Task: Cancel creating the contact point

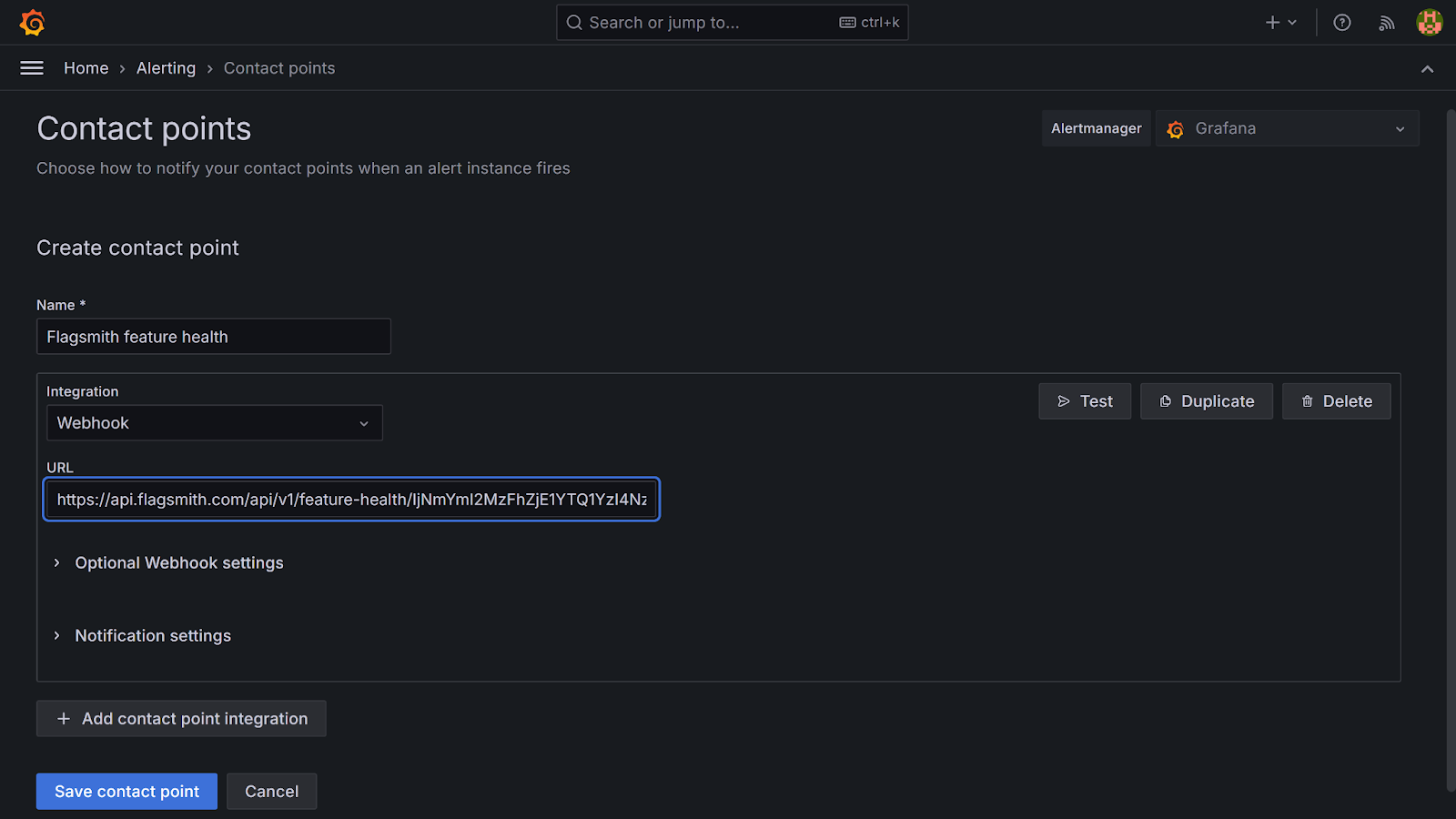Action: [x=271, y=792]
